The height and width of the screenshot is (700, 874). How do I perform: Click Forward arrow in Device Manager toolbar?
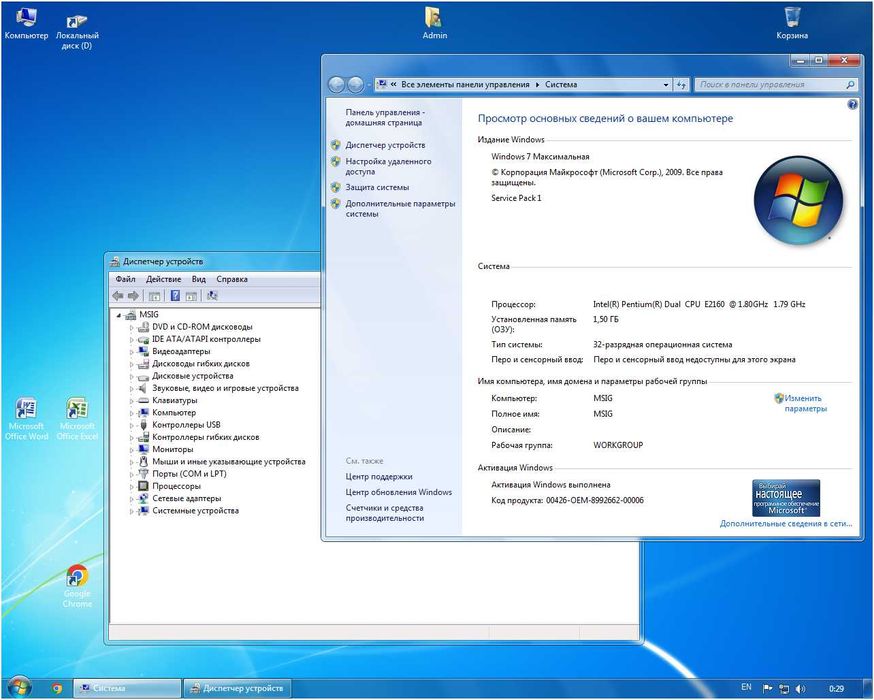(x=133, y=296)
